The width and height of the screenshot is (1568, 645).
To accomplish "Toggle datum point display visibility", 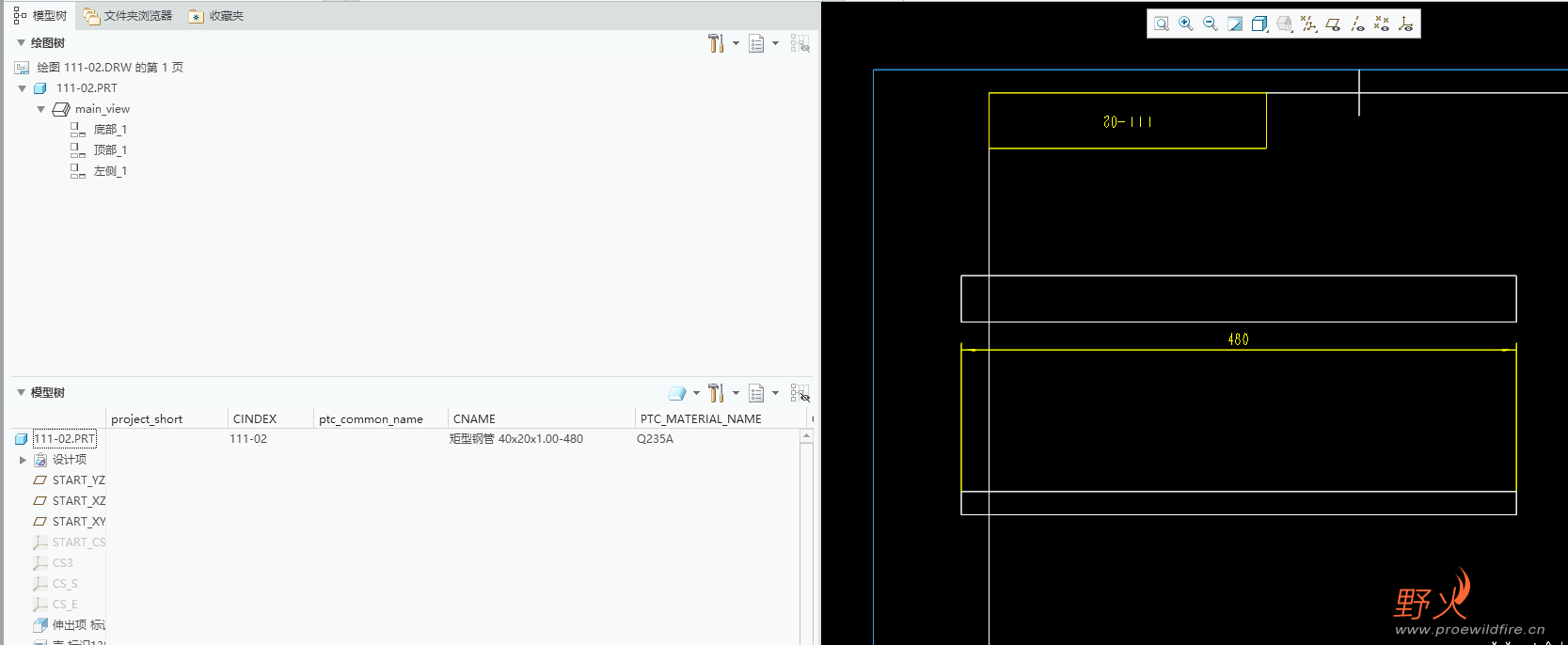I will pyautogui.click(x=1382, y=24).
